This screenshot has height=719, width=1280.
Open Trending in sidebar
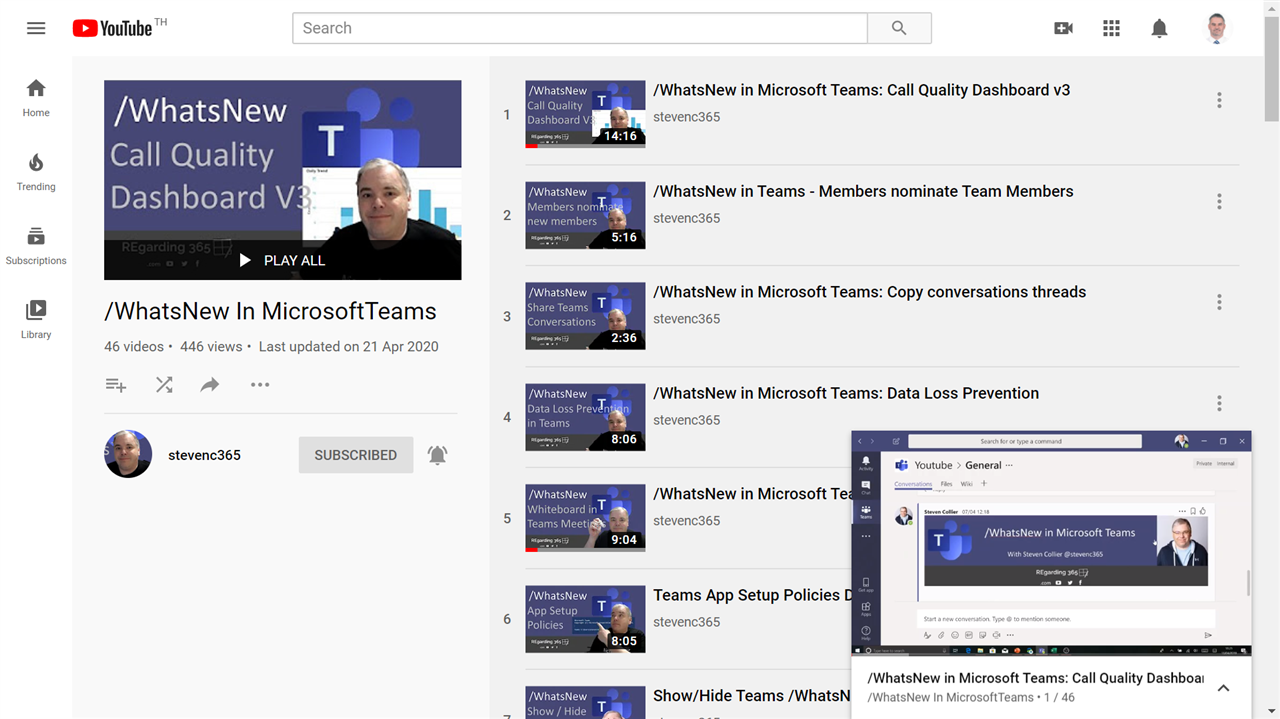point(36,171)
